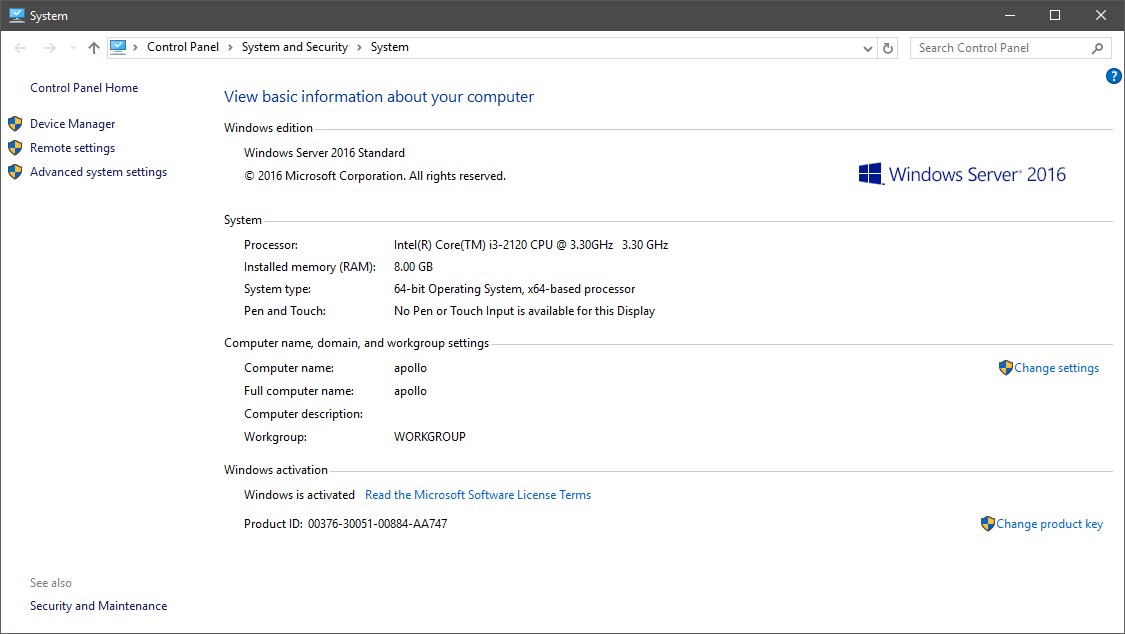Screen dimensions: 1125x634
Task: Select the 8.00 GB installed memory value
Action: [x=413, y=267]
